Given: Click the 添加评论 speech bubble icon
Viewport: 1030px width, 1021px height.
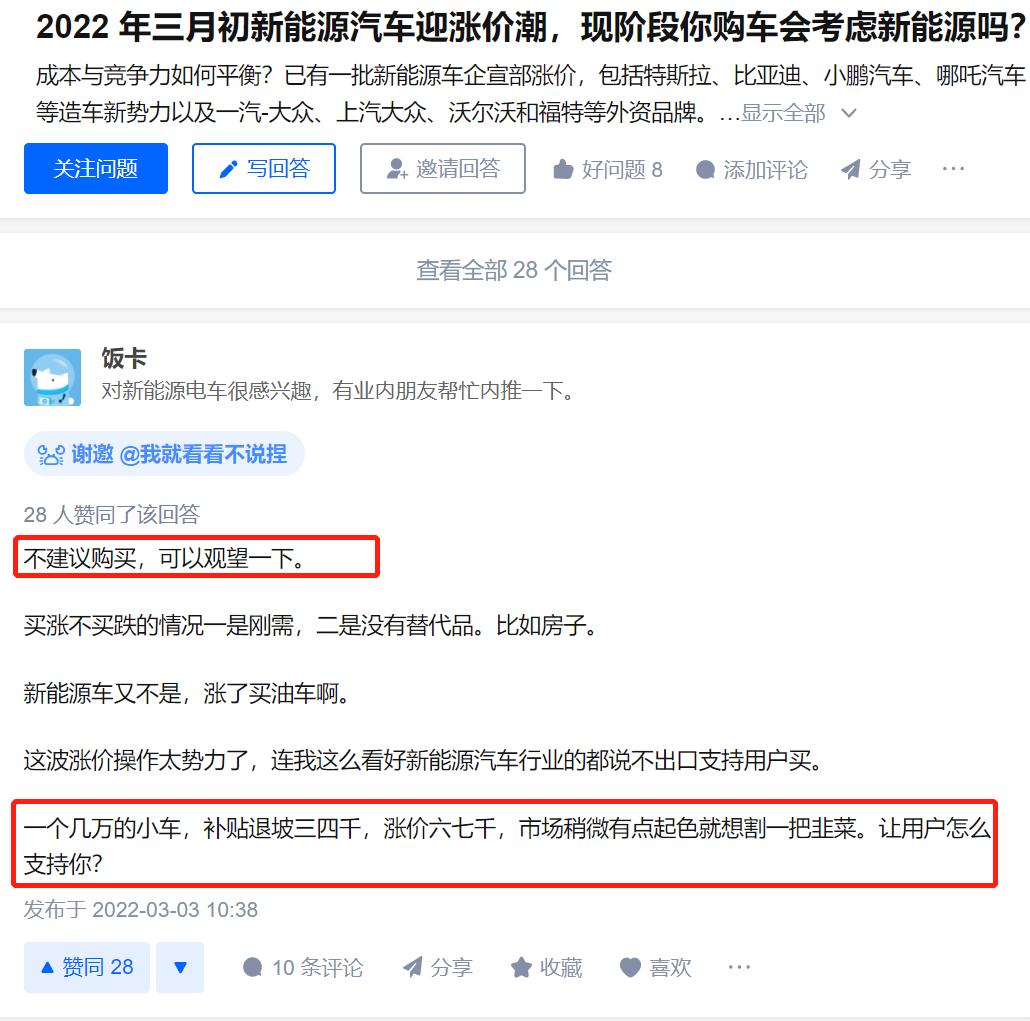Looking at the screenshot, I should [x=705, y=170].
